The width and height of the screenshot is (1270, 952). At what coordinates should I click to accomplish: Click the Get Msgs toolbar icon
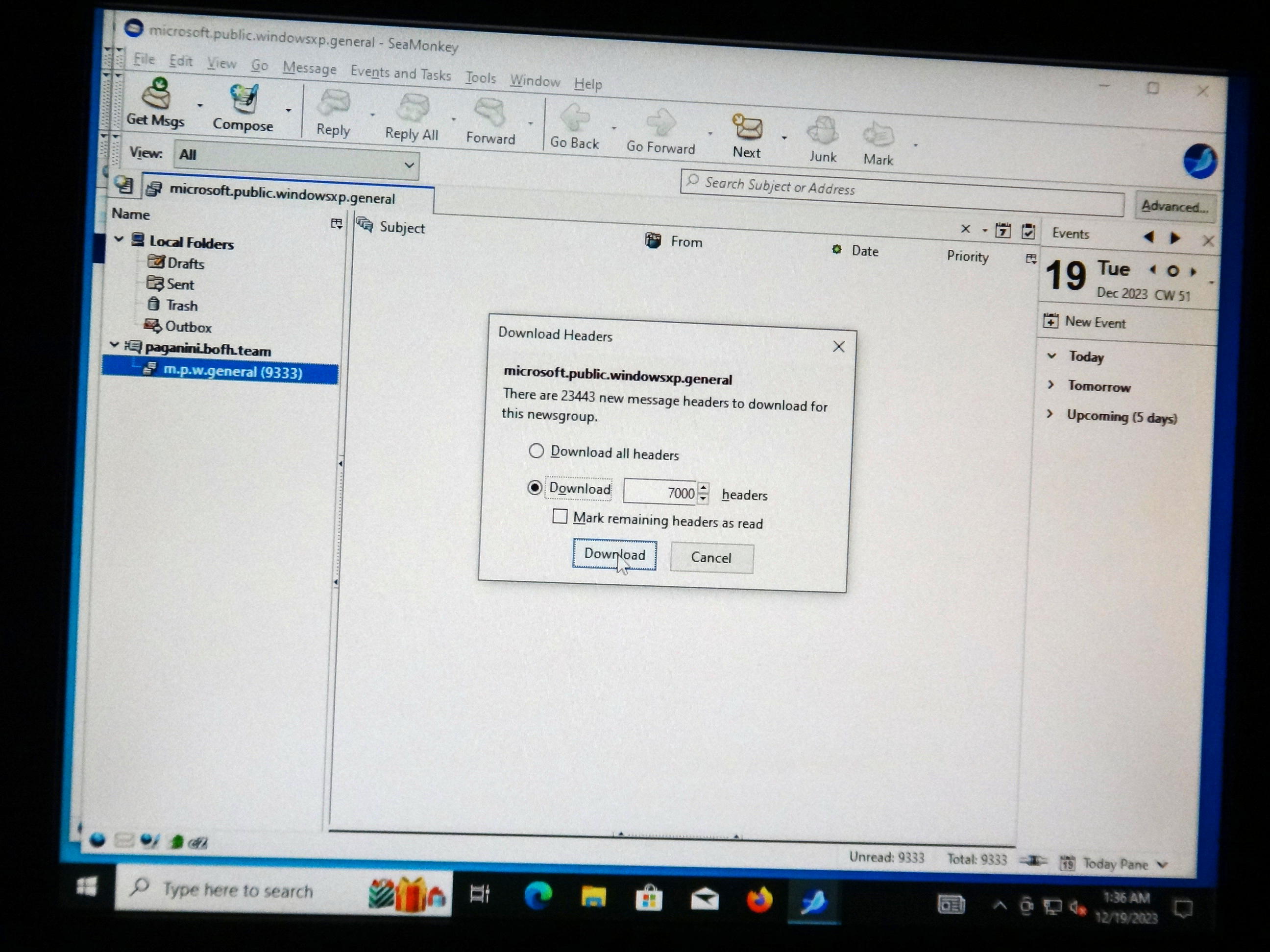point(157,94)
